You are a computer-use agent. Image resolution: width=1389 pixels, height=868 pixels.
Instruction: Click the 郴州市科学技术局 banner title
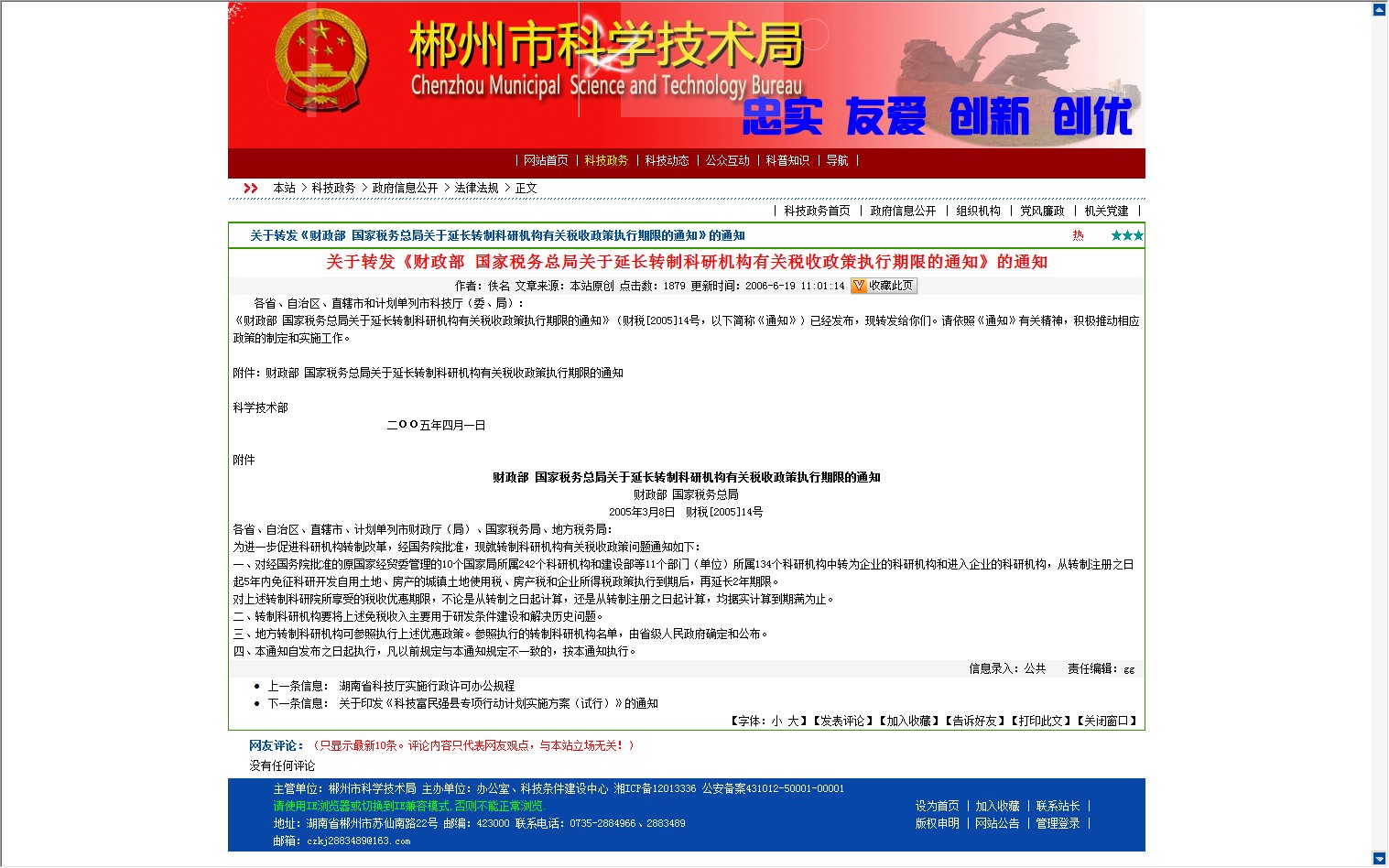[606, 44]
